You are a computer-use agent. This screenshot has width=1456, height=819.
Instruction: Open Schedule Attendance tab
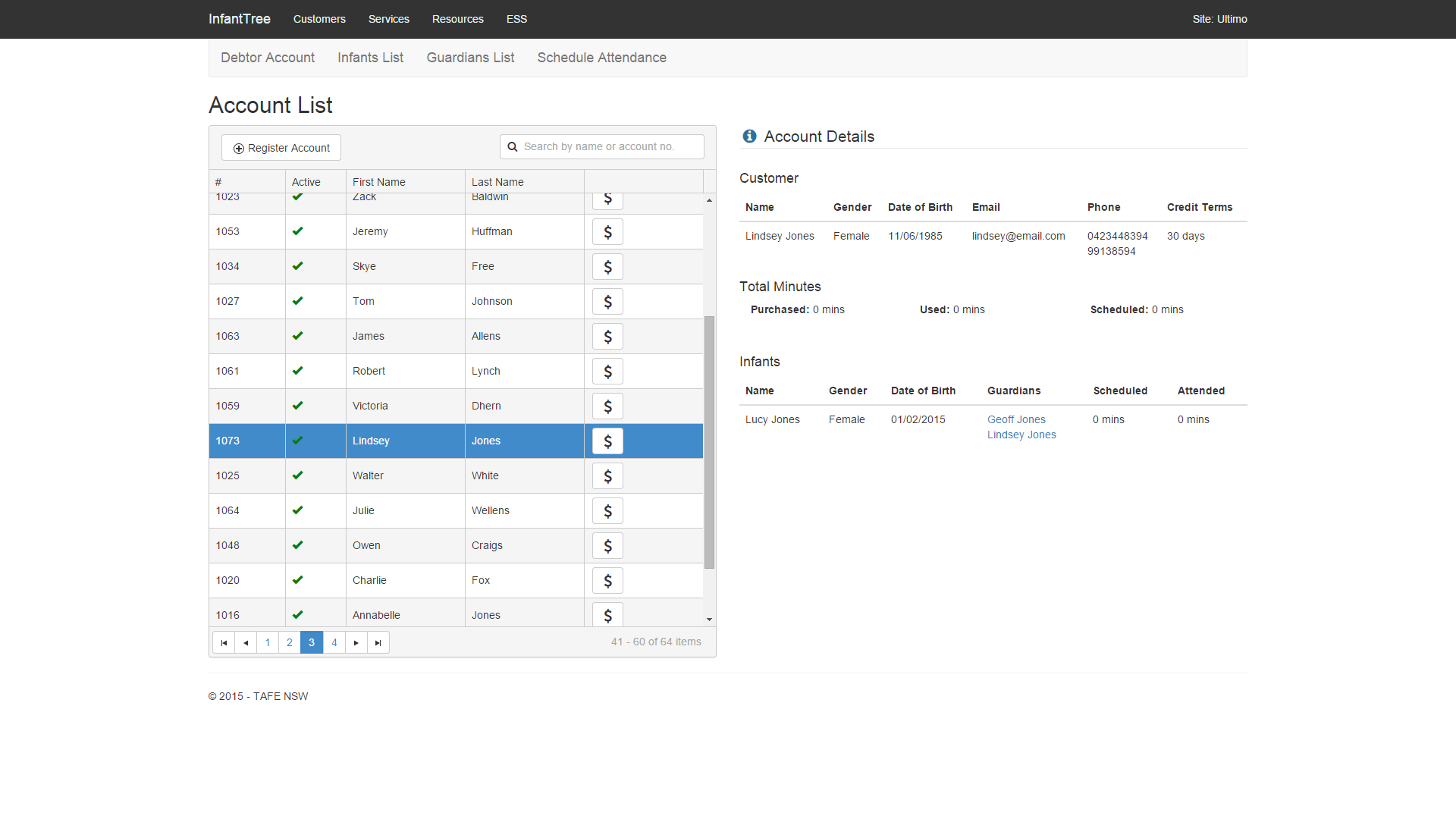[601, 58]
